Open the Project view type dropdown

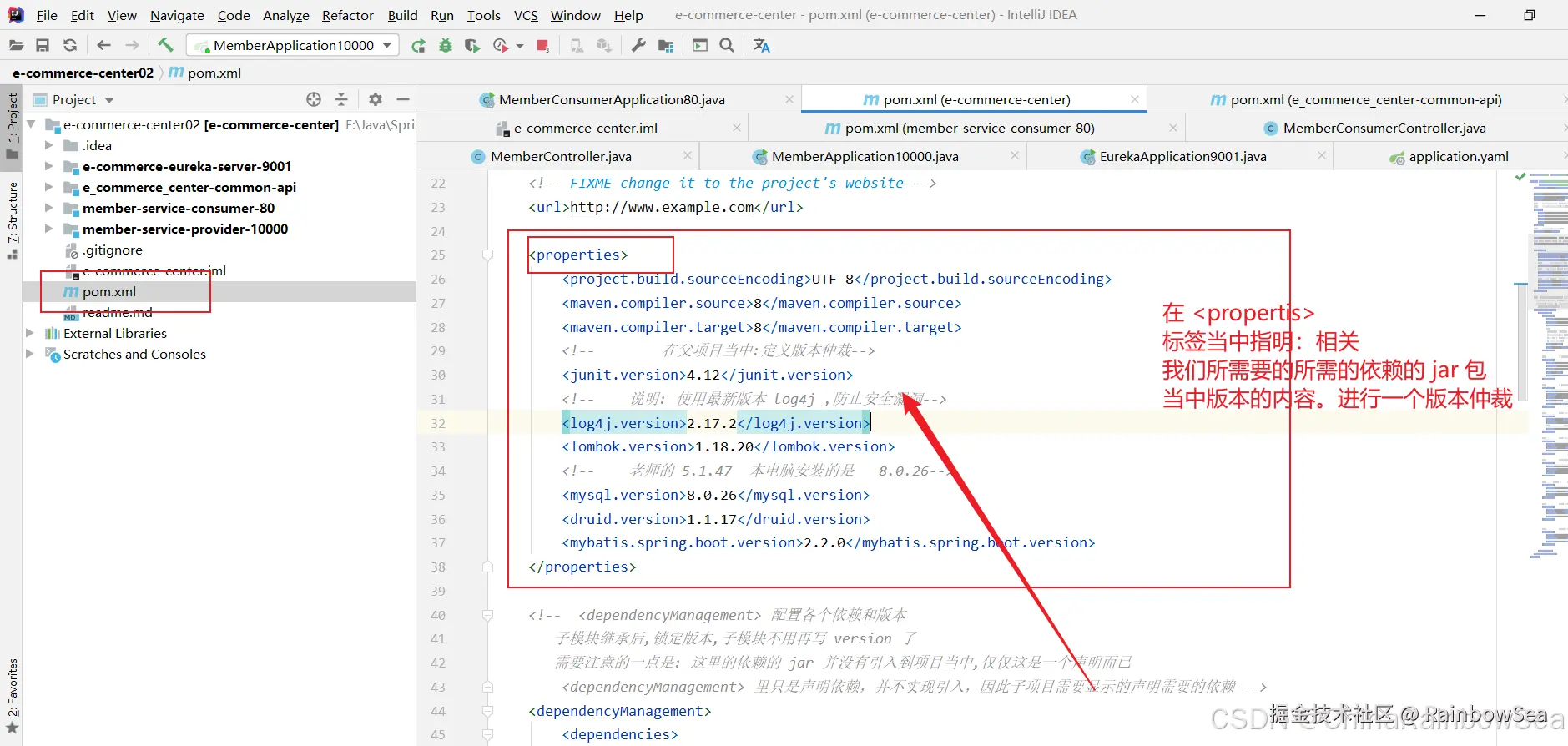pyautogui.click(x=109, y=100)
